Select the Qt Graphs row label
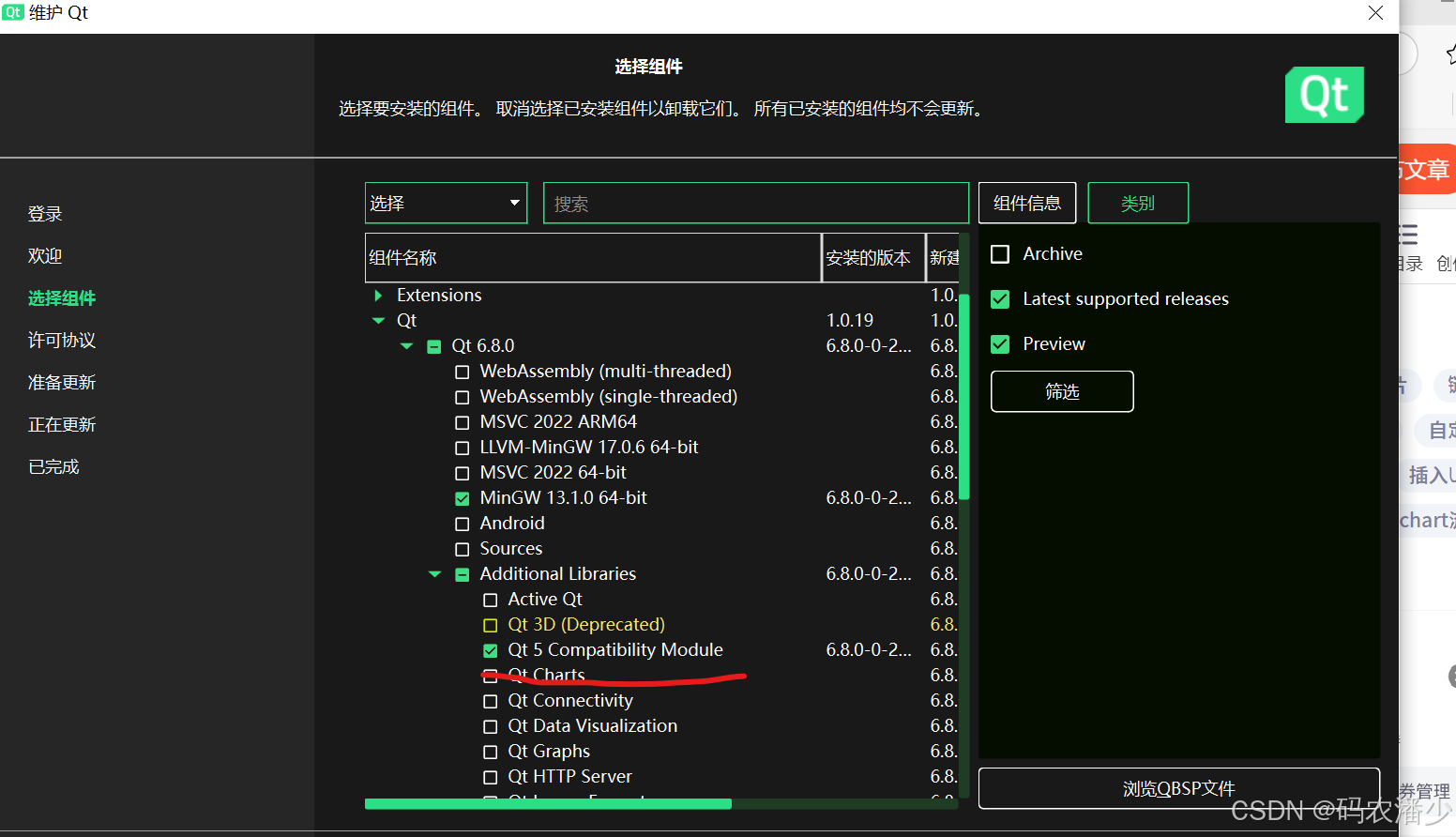 [549, 752]
